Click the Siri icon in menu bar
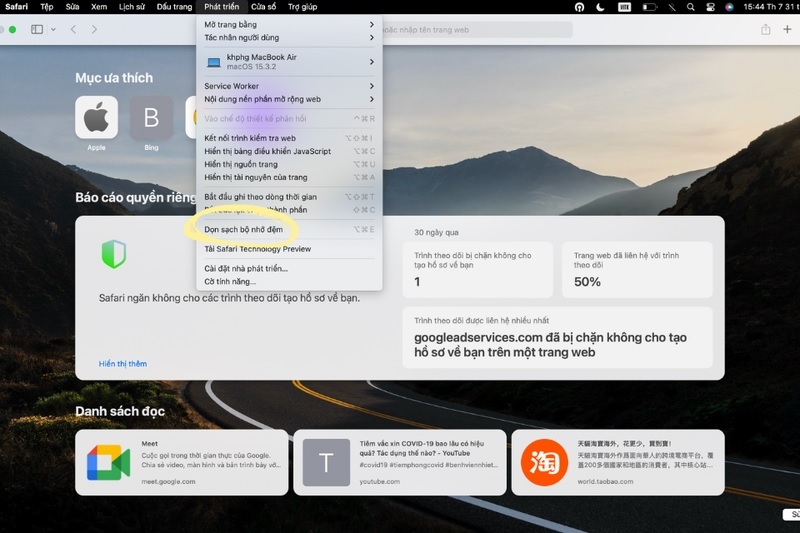Screen dimensions: 800x533 [729, 7]
